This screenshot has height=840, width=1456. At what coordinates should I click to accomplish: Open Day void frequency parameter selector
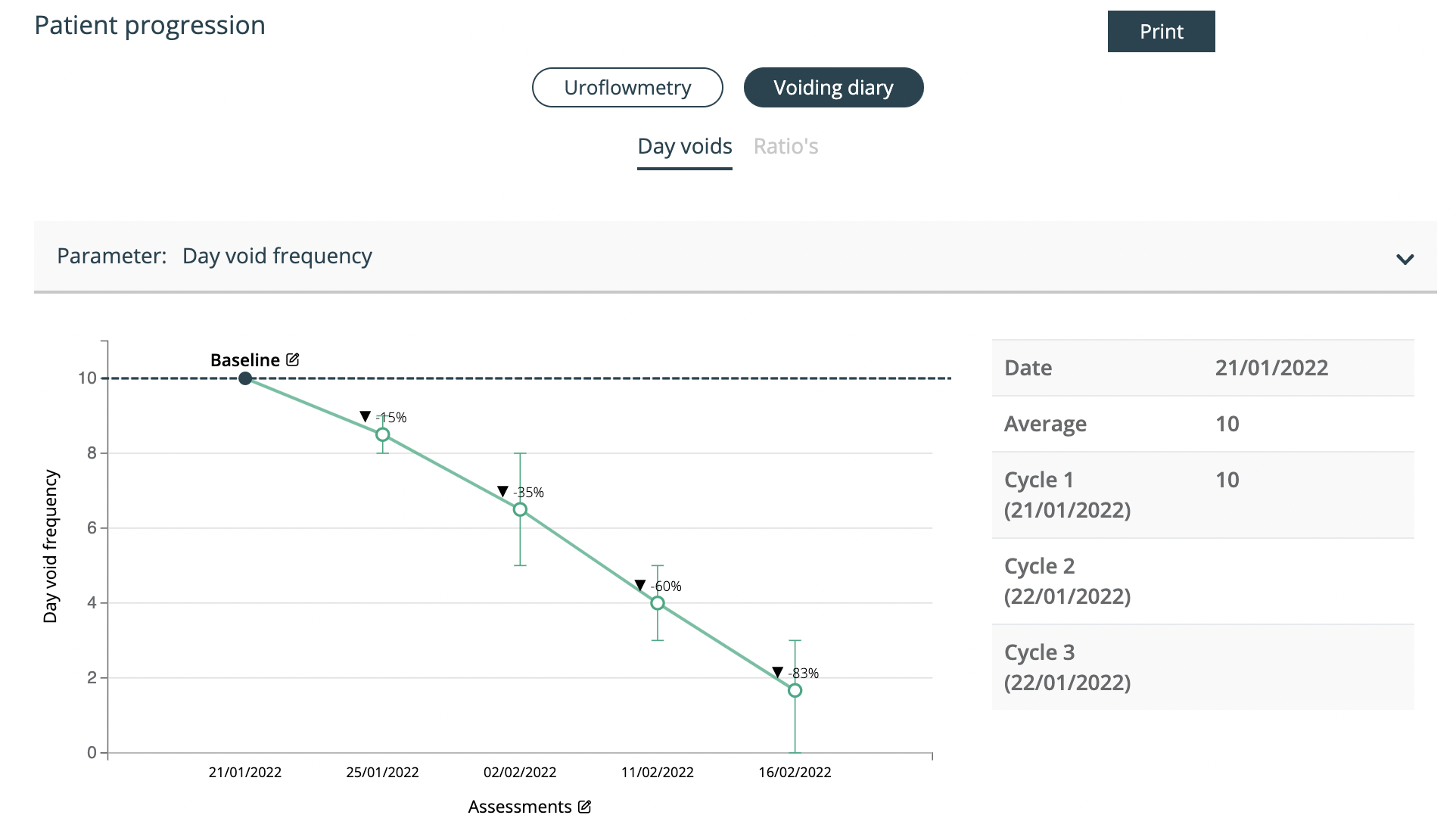coord(735,257)
